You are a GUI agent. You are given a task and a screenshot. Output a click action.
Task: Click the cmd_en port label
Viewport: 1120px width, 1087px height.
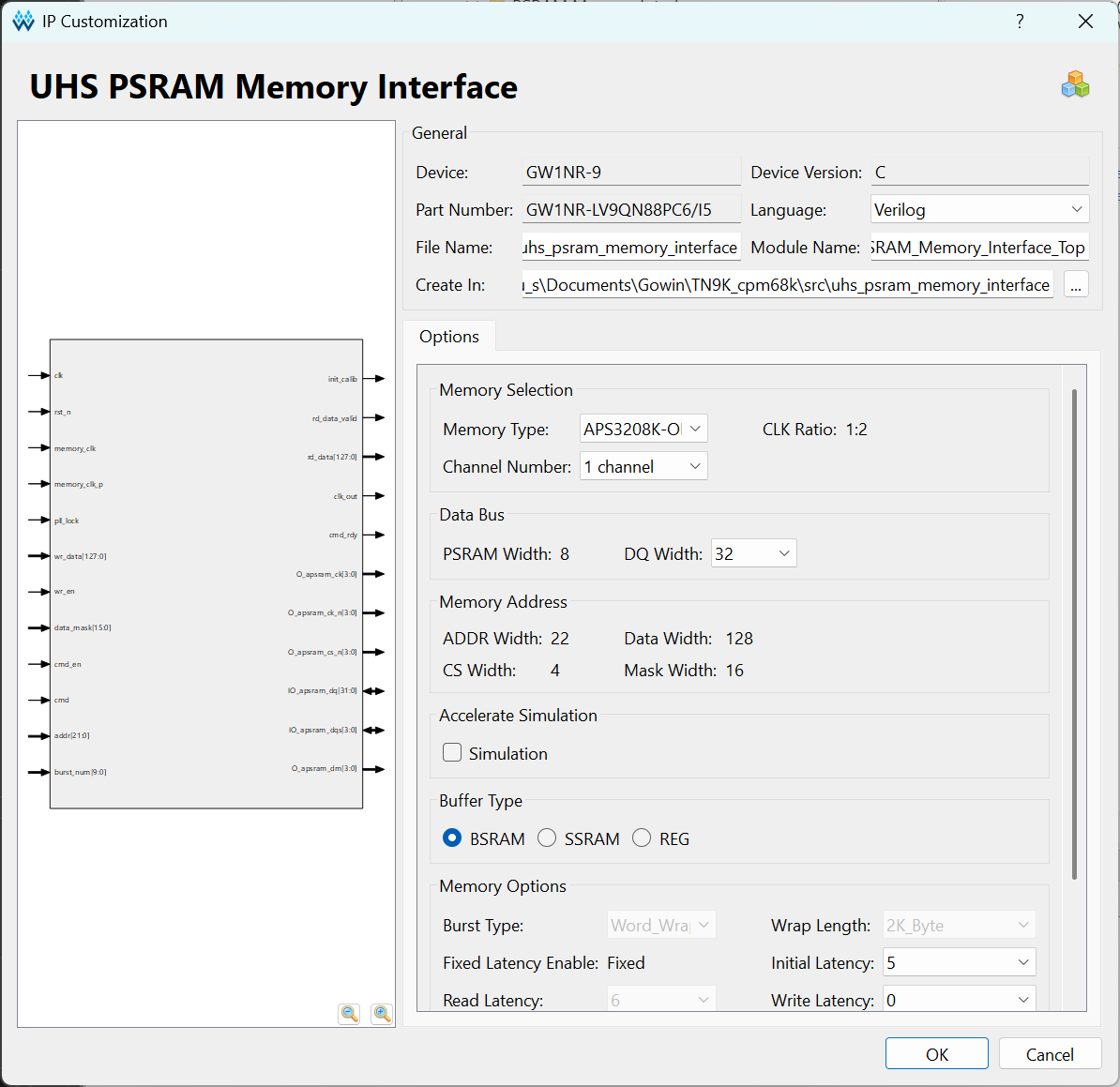point(68,663)
